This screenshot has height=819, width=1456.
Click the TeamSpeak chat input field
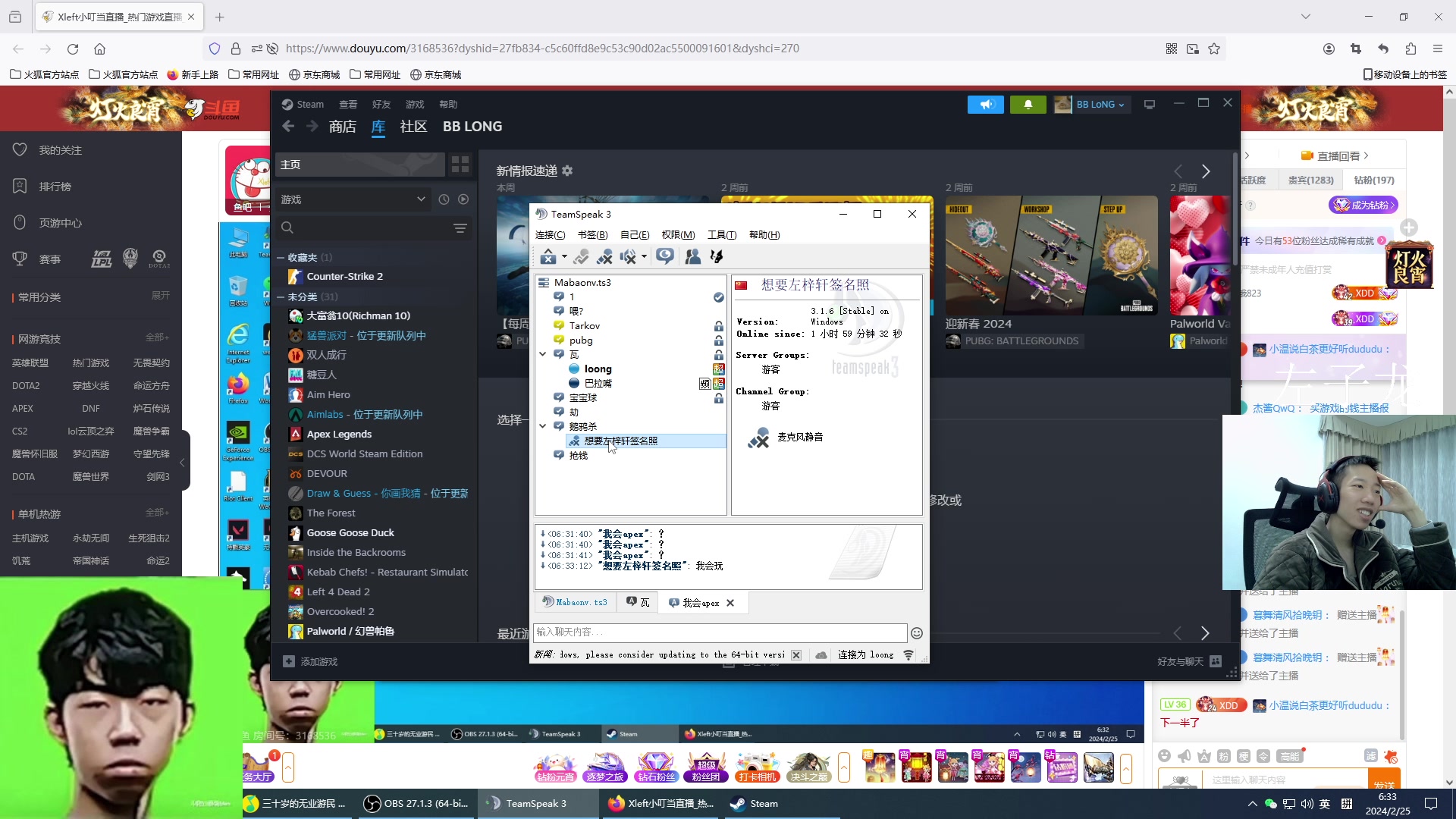click(720, 632)
